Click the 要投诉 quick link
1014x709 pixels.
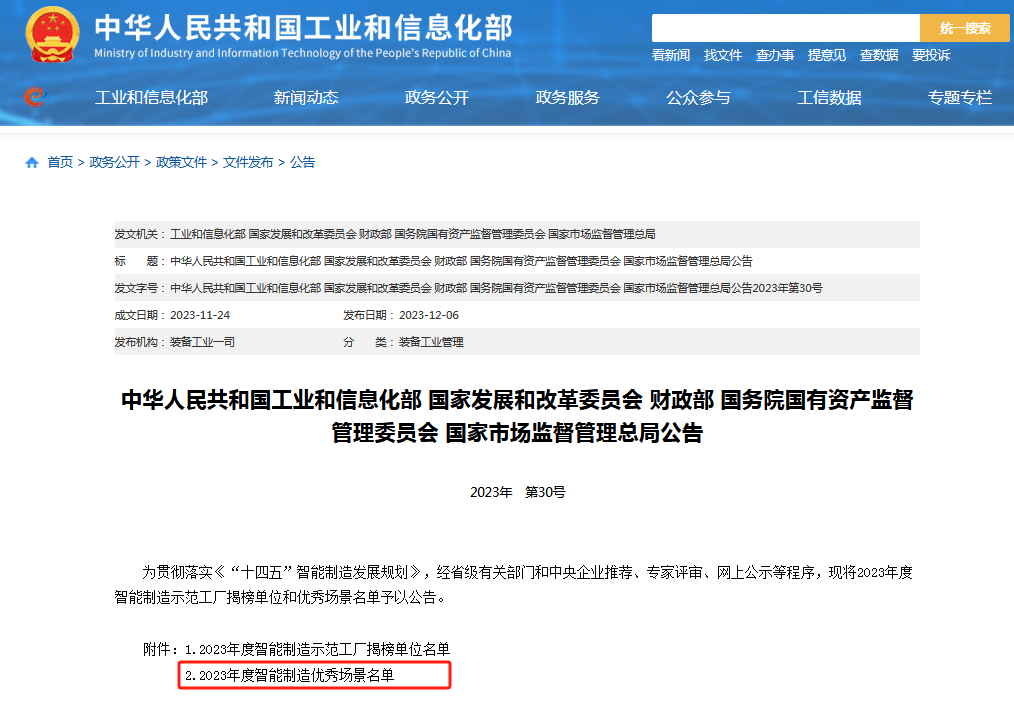click(931, 55)
